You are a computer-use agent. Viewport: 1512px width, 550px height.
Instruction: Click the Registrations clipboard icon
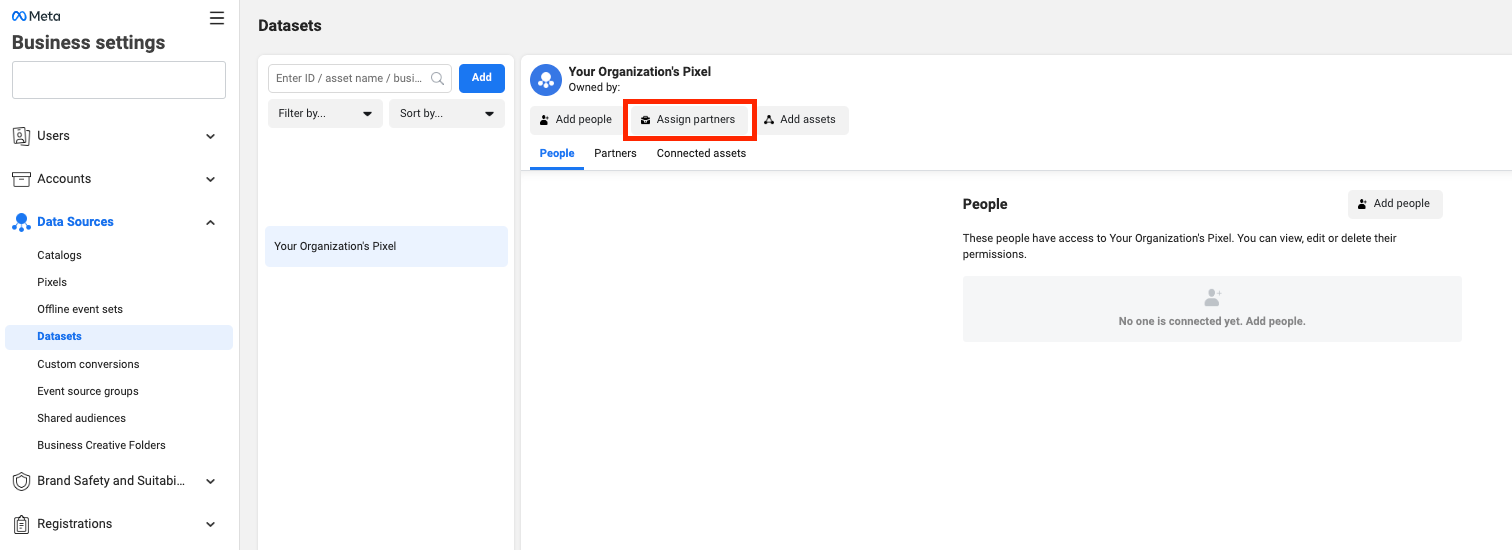click(21, 524)
